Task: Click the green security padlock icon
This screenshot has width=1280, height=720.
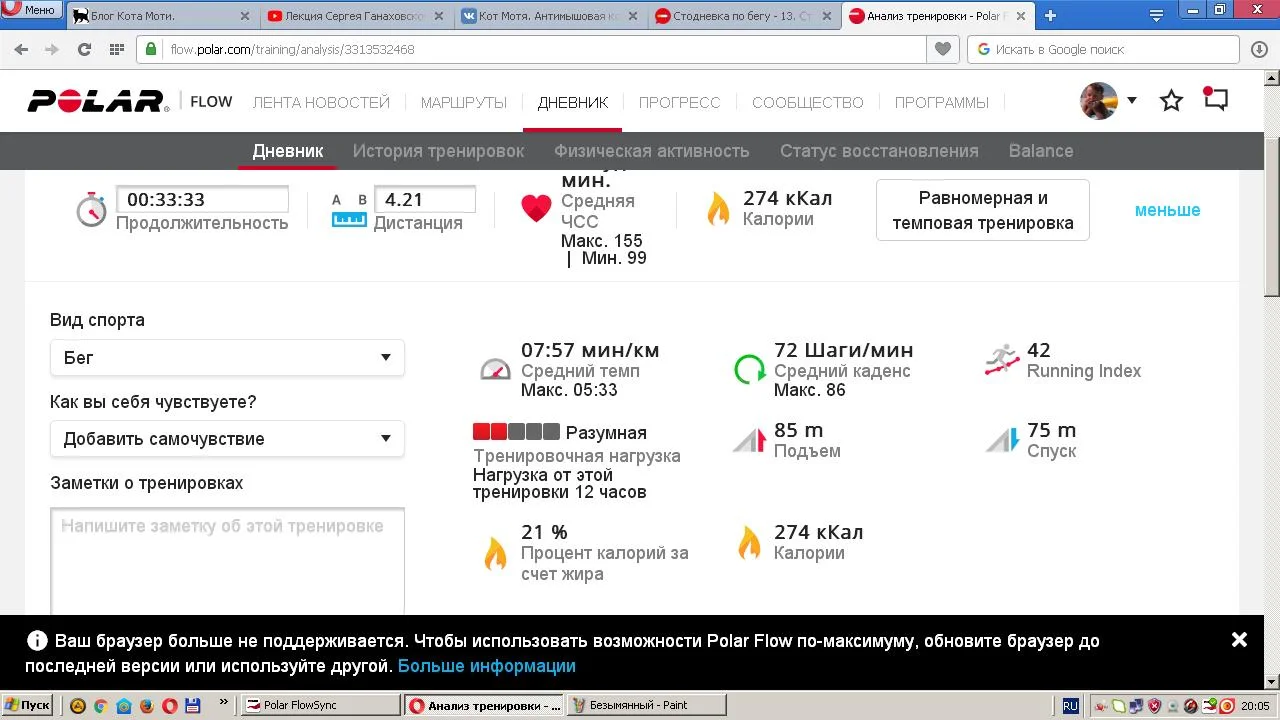Action: pos(151,49)
